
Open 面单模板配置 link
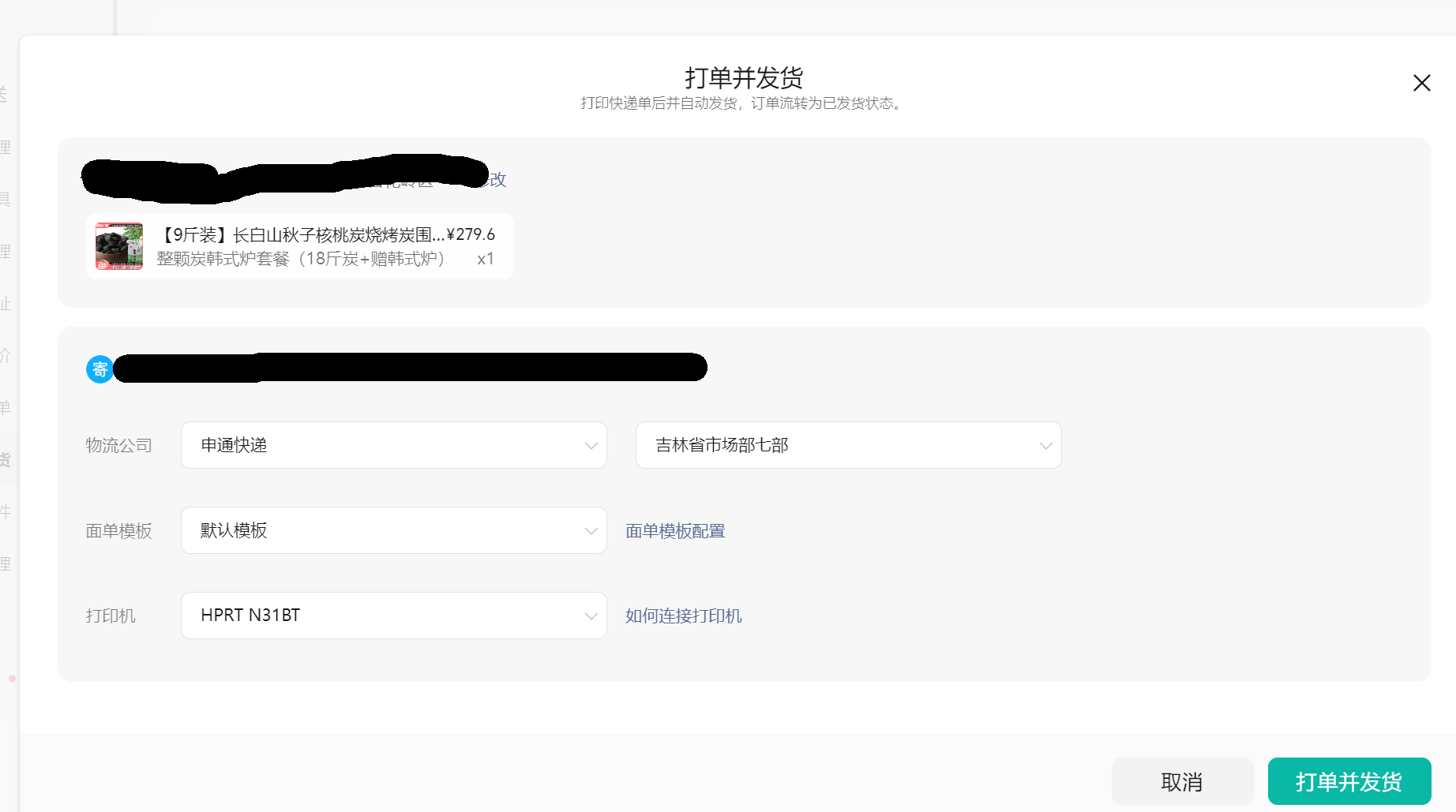click(x=675, y=531)
